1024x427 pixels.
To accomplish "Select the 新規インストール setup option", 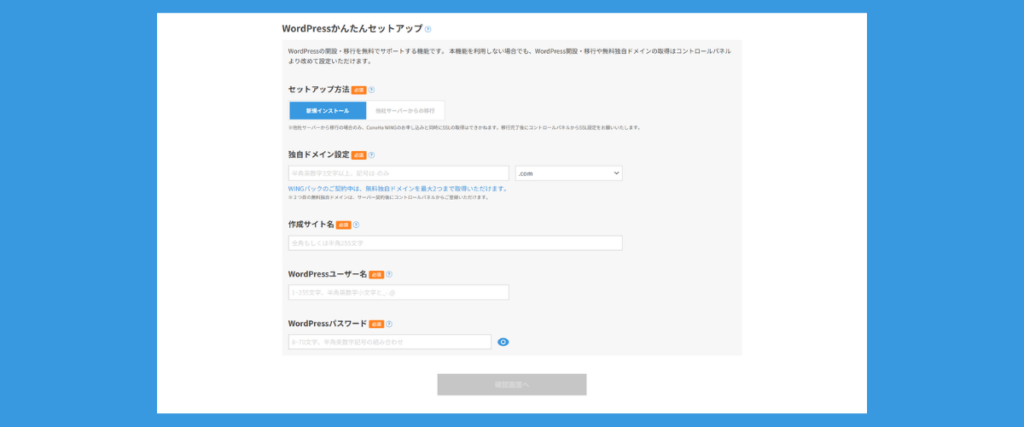I will click(x=328, y=110).
